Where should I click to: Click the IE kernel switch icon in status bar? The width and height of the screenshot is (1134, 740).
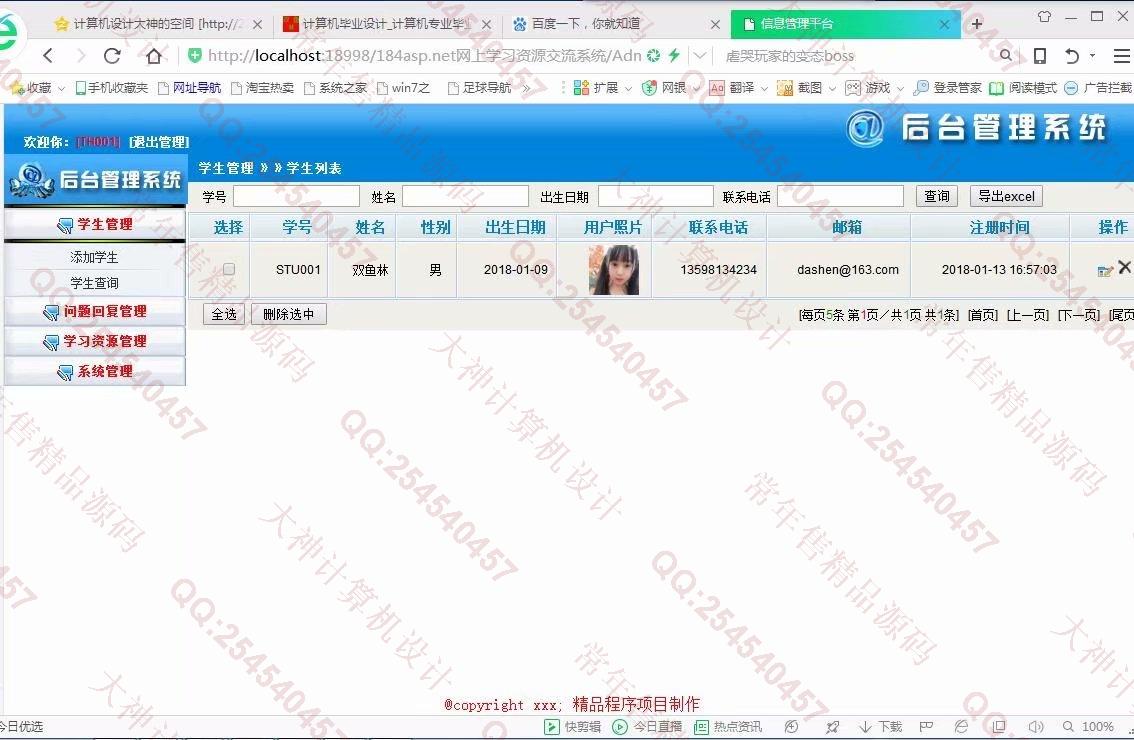[x=961, y=726]
